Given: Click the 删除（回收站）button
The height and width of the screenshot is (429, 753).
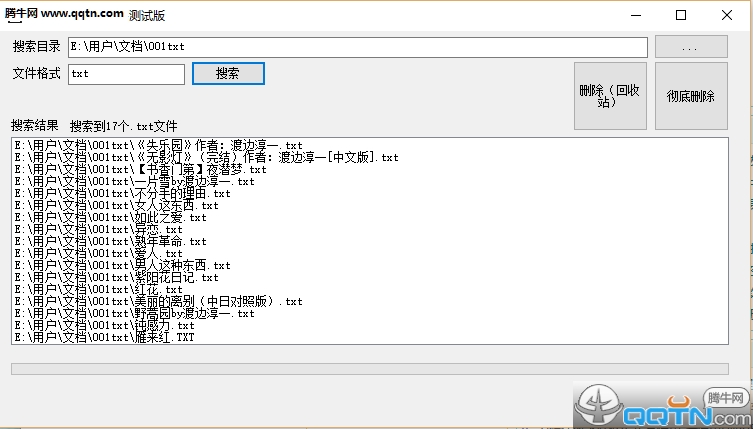Looking at the screenshot, I should tap(610, 96).
